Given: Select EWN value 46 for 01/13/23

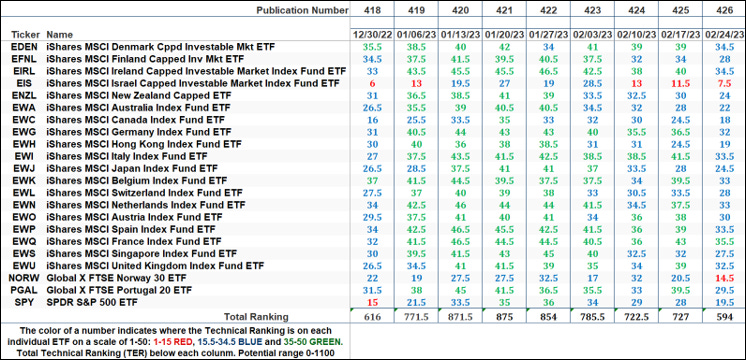Looking at the screenshot, I should coord(461,205).
